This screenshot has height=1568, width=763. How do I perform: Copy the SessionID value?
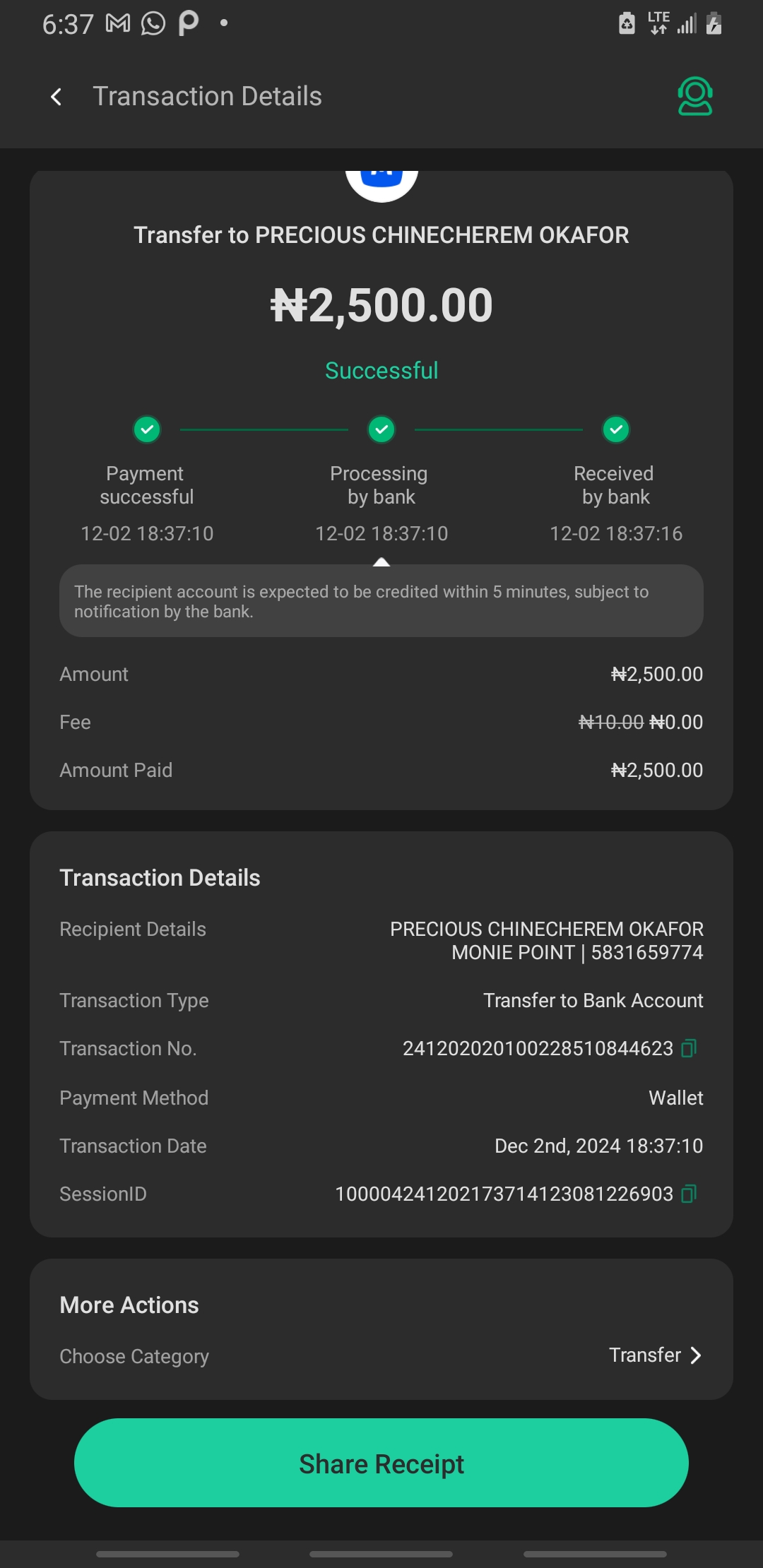pos(689,1194)
